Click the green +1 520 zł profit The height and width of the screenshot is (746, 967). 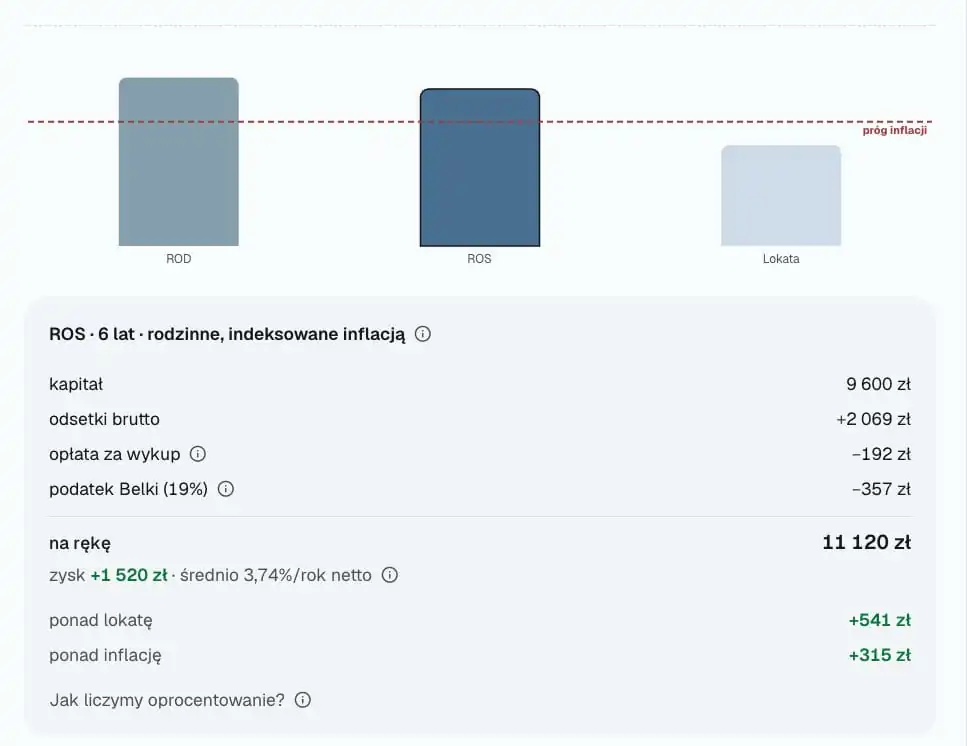pos(129,575)
